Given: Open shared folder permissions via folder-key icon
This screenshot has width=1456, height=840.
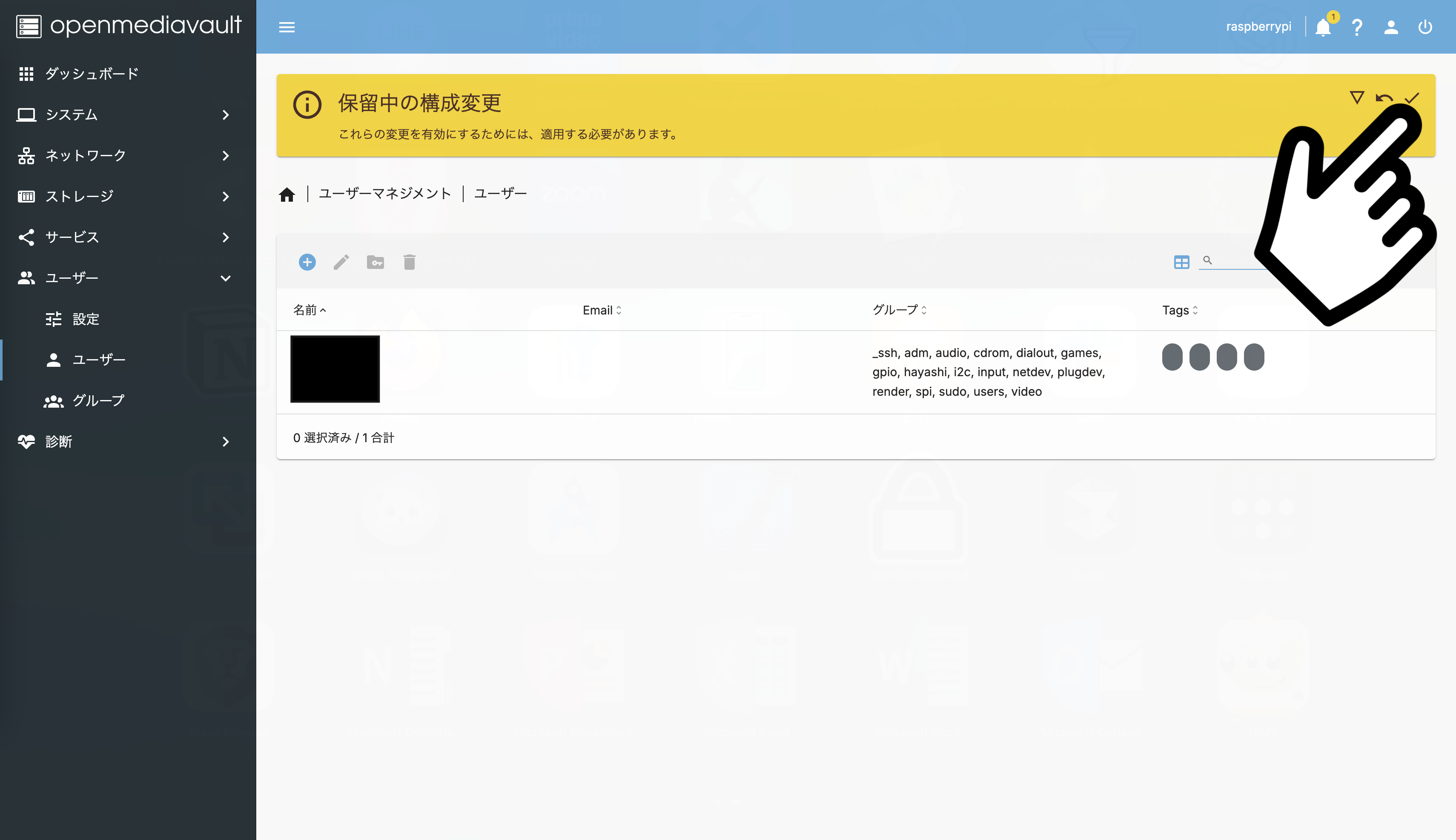Looking at the screenshot, I should pos(375,262).
